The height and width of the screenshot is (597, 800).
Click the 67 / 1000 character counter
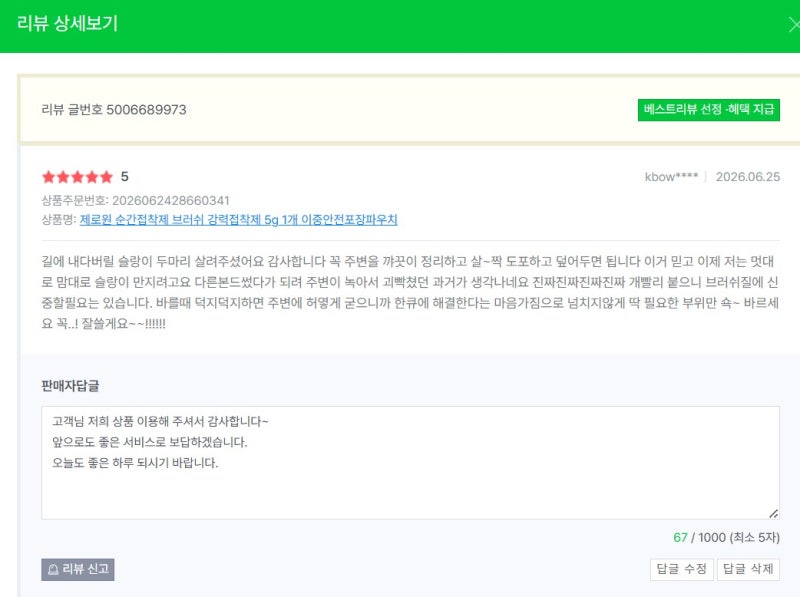pyautogui.click(x=727, y=537)
